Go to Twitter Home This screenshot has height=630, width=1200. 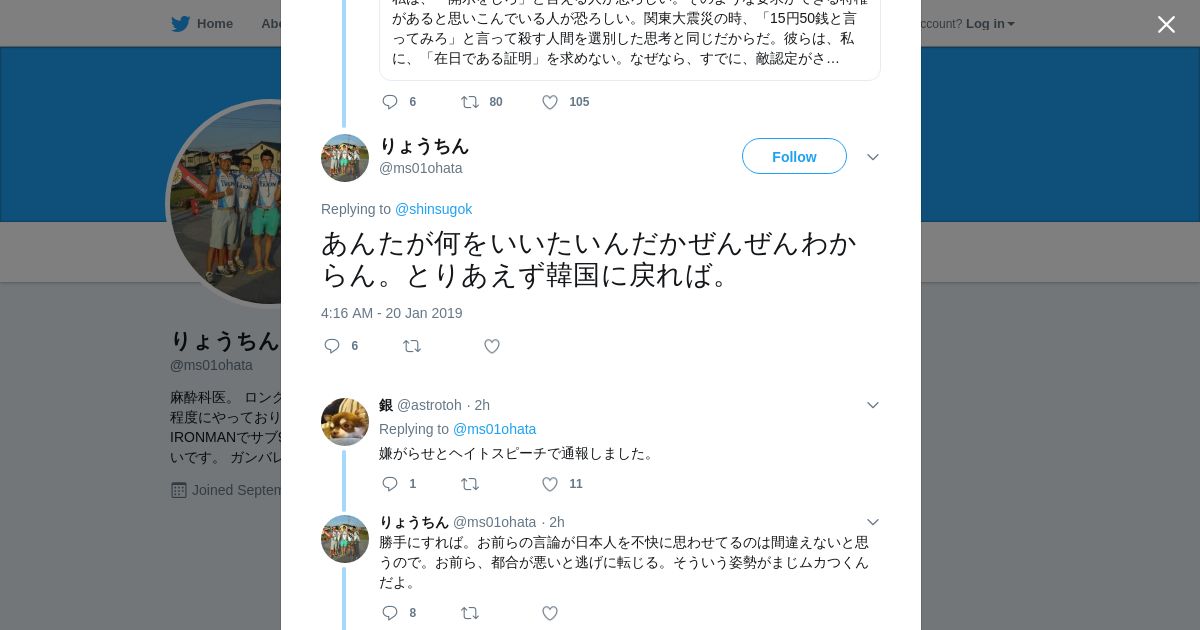(x=202, y=24)
